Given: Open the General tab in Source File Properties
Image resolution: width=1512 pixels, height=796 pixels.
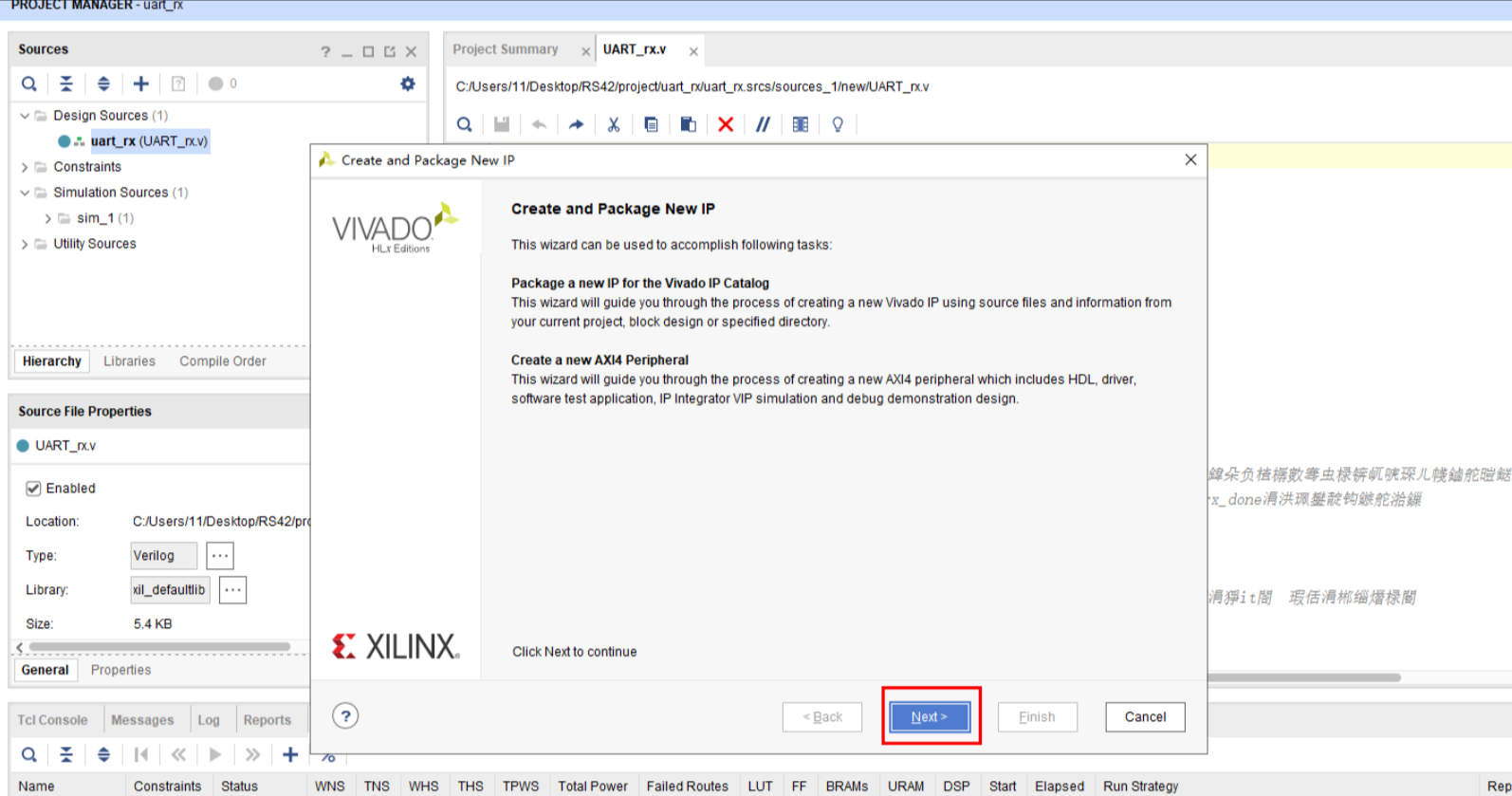Looking at the screenshot, I should click(46, 670).
